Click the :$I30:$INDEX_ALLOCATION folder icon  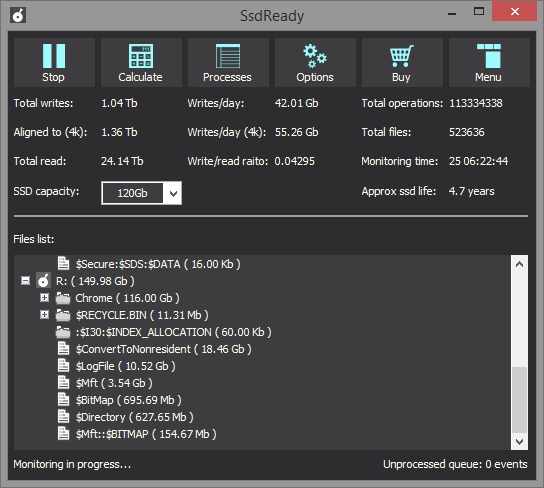tap(63, 332)
